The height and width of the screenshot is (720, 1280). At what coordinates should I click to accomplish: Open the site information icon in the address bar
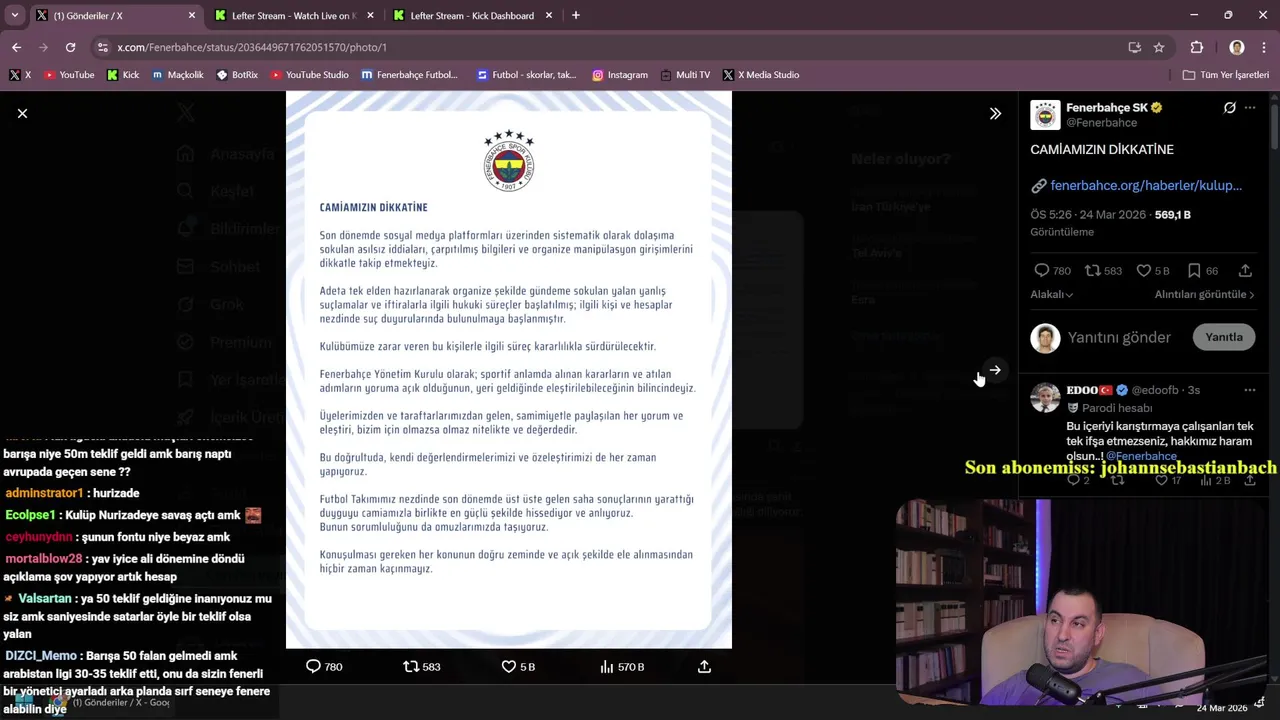coord(102,47)
